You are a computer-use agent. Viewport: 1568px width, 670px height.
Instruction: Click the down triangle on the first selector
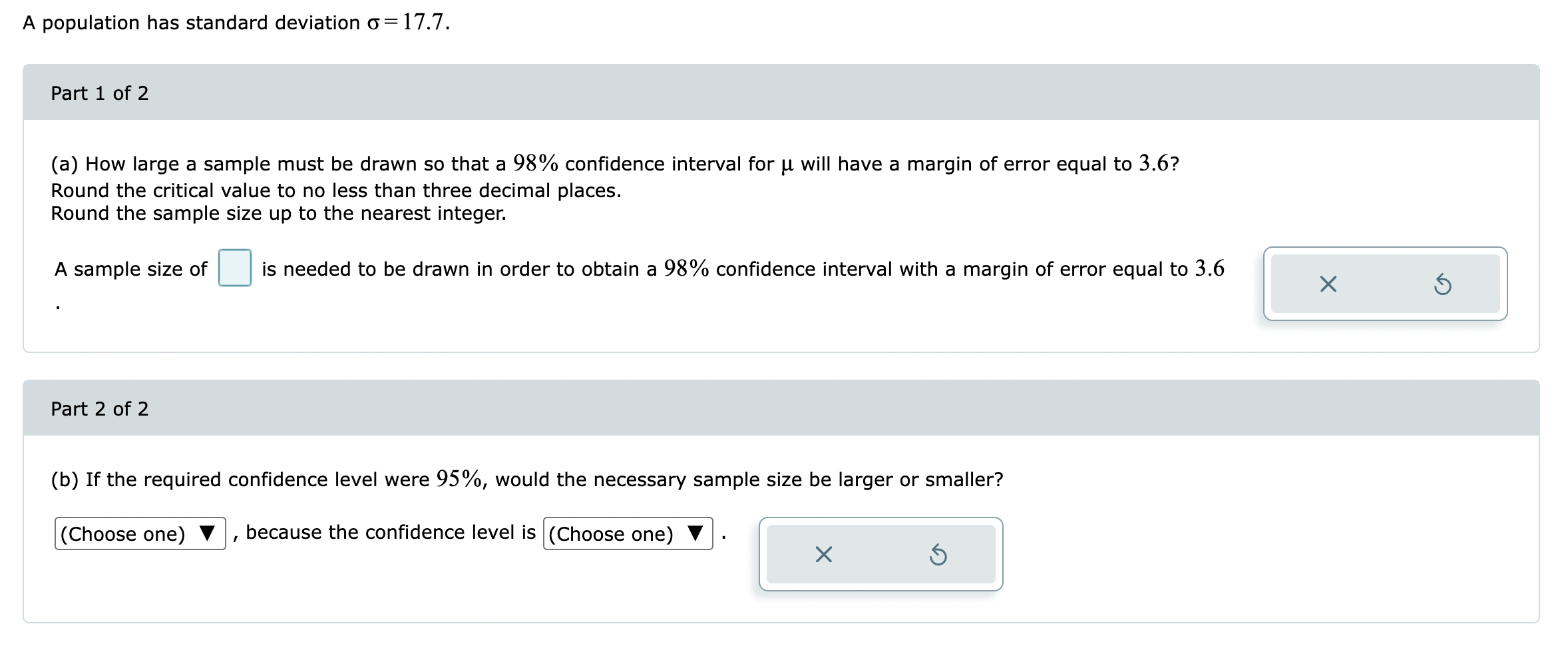coord(206,533)
